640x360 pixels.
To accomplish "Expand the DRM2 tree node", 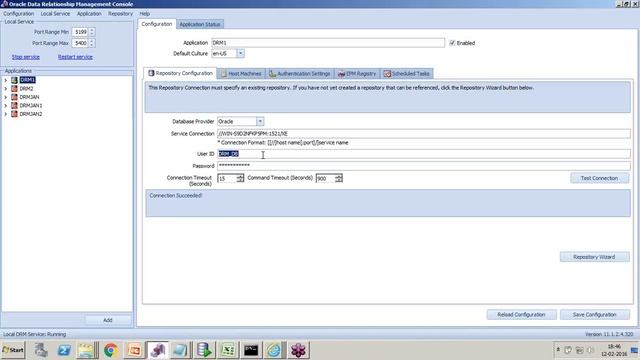I will [x=6, y=89].
